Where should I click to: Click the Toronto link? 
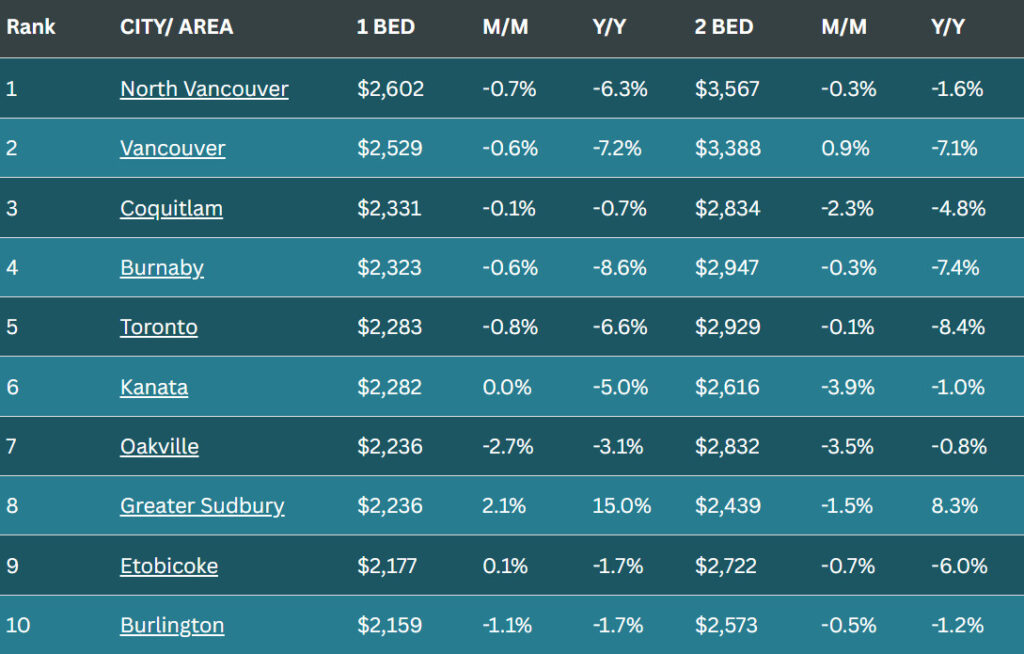[x=159, y=327]
